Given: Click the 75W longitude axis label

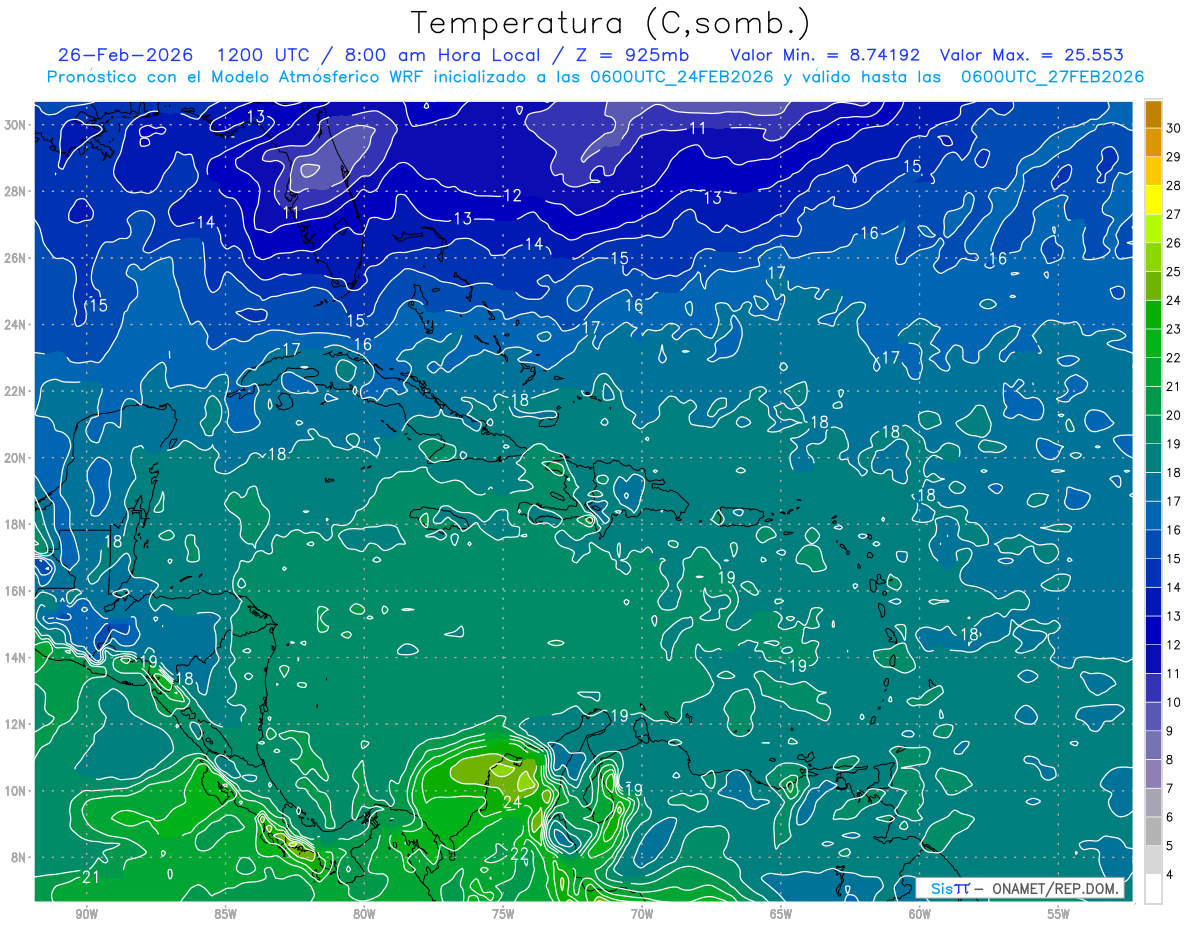Looking at the screenshot, I should [503, 914].
